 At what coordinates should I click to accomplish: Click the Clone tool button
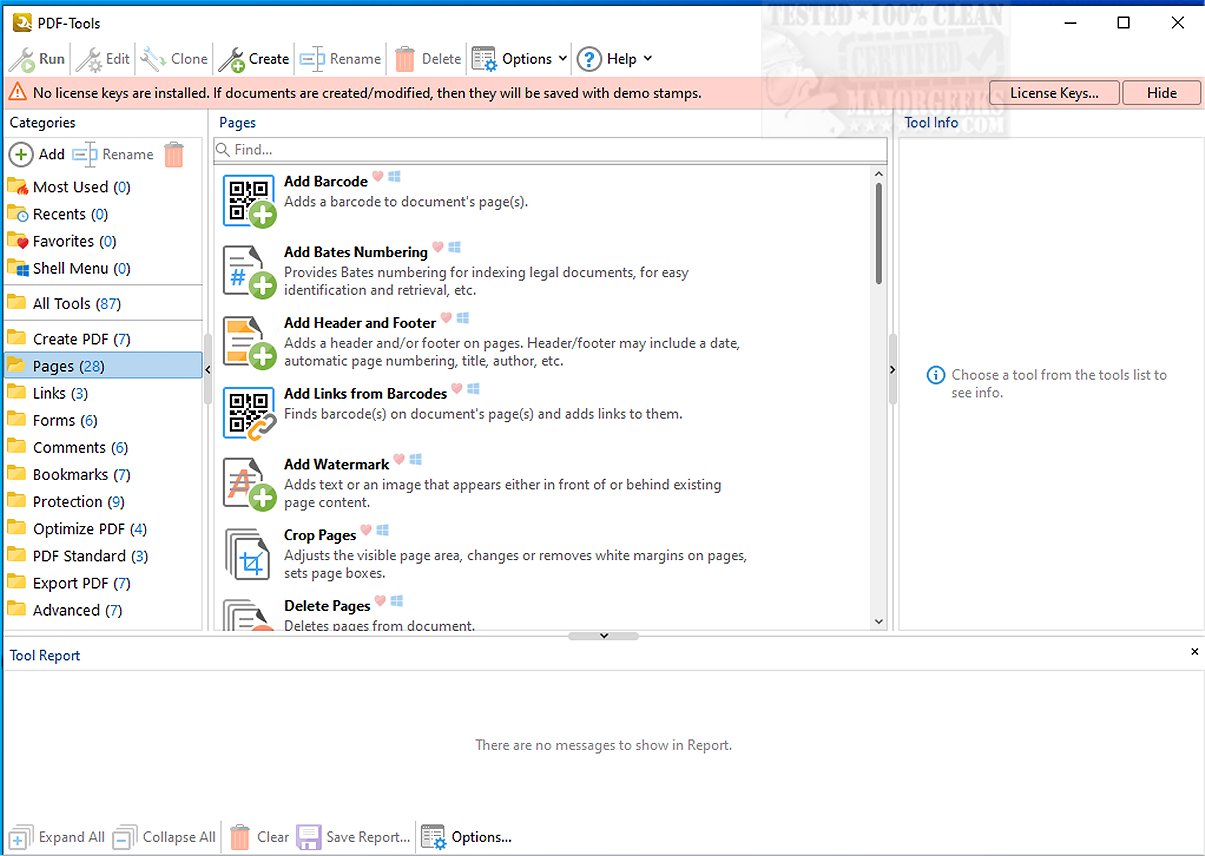[x=174, y=59]
